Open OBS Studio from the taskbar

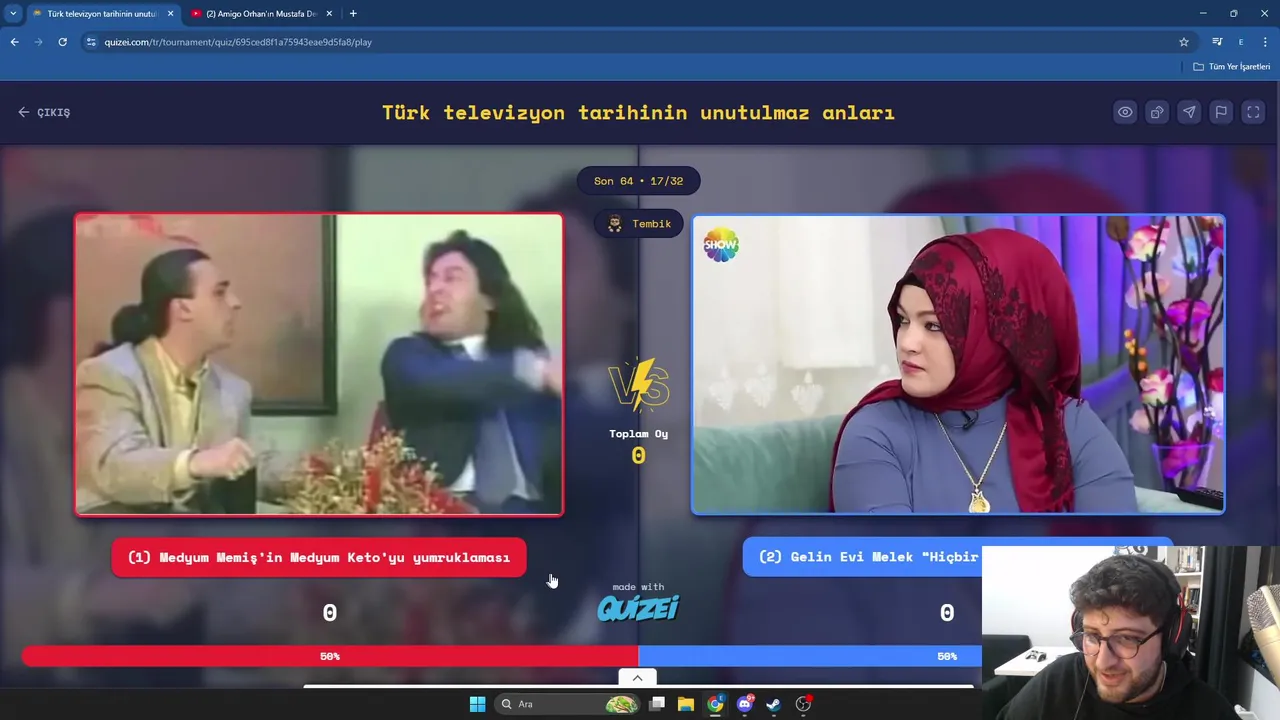(x=803, y=704)
